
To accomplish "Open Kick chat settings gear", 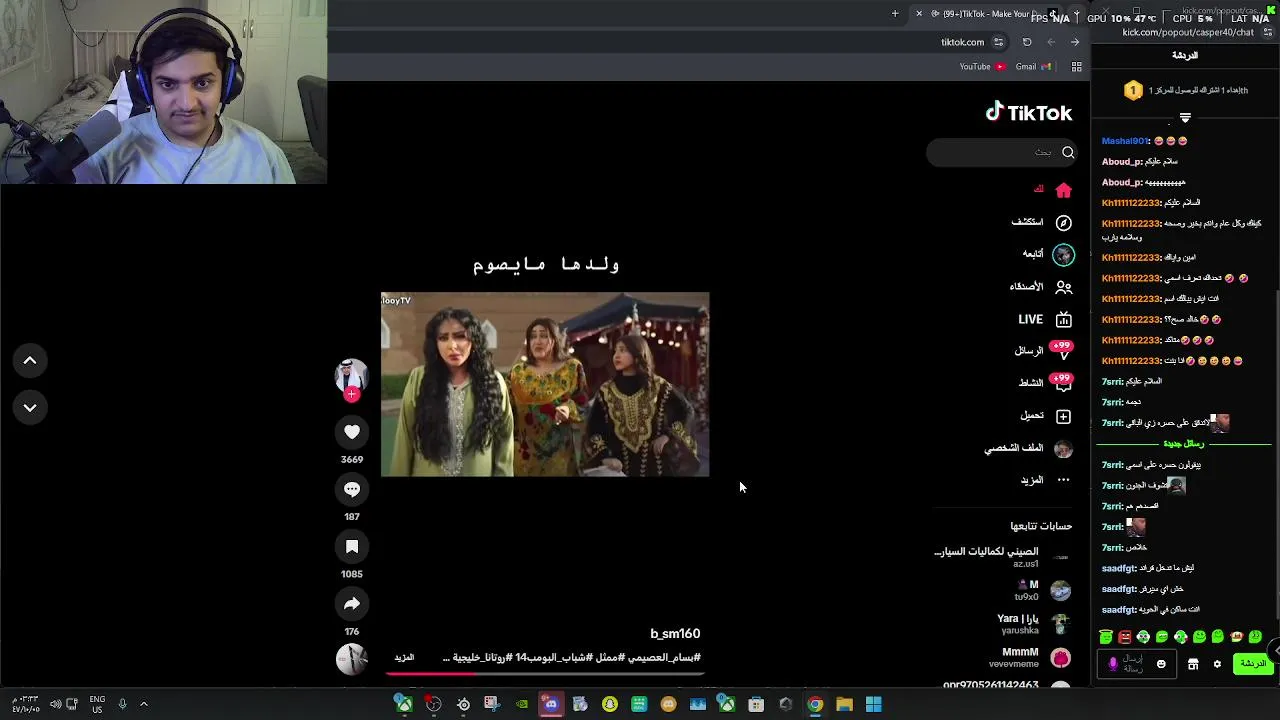I will (x=1217, y=664).
